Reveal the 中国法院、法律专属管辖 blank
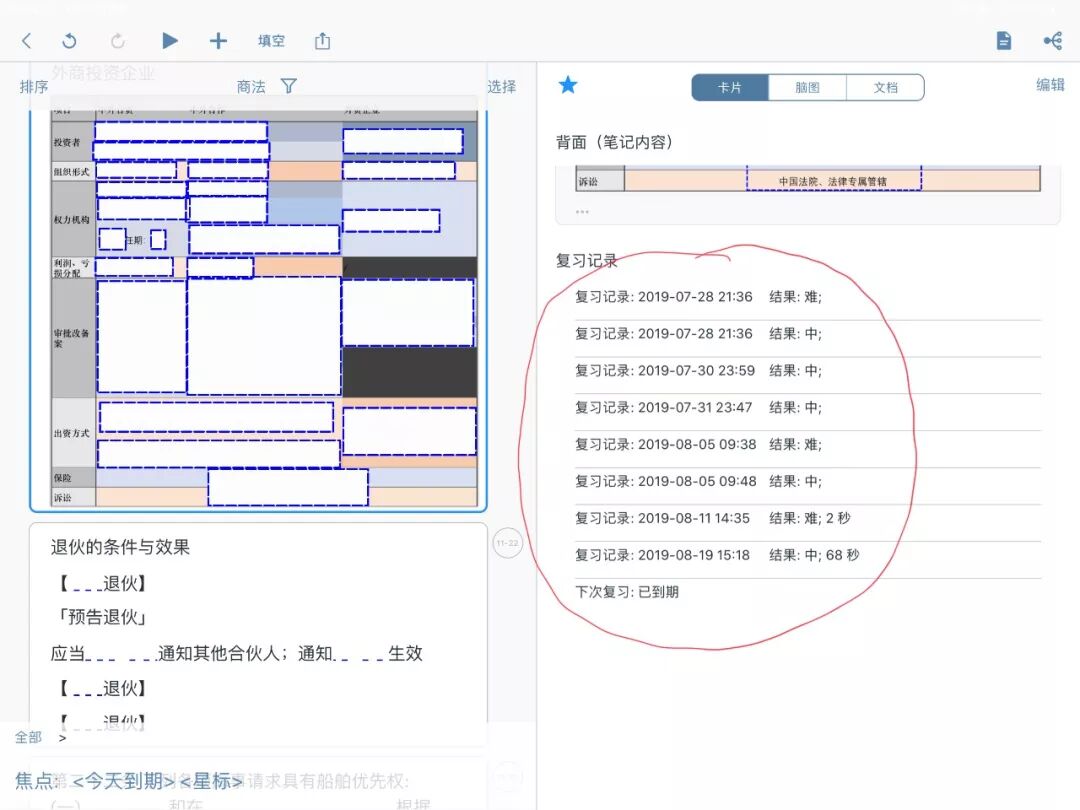 click(x=833, y=179)
